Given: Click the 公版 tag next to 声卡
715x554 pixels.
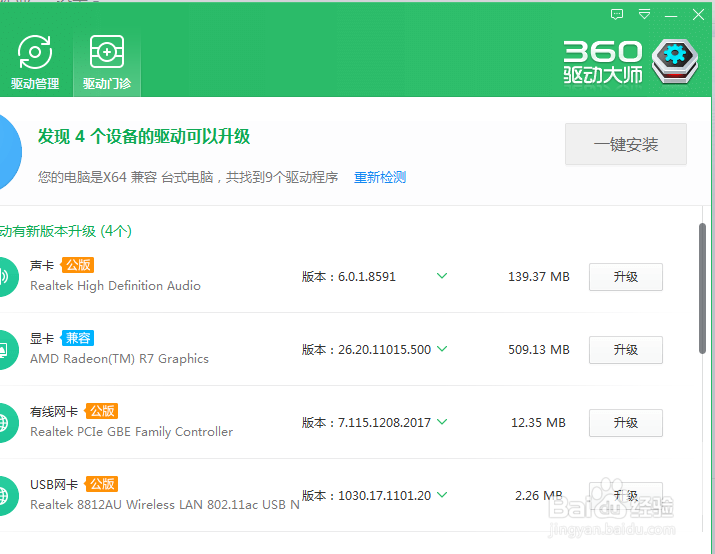Looking at the screenshot, I should (x=78, y=265).
